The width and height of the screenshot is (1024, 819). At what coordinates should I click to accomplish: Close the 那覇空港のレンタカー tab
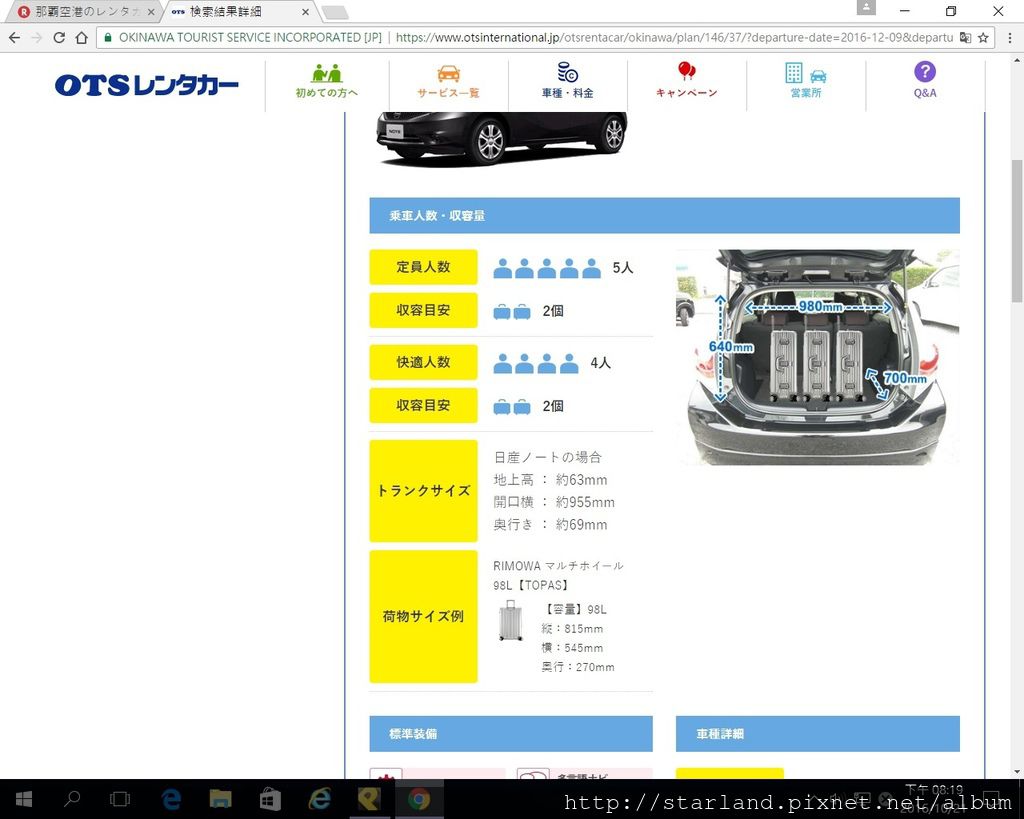(151, 12)
